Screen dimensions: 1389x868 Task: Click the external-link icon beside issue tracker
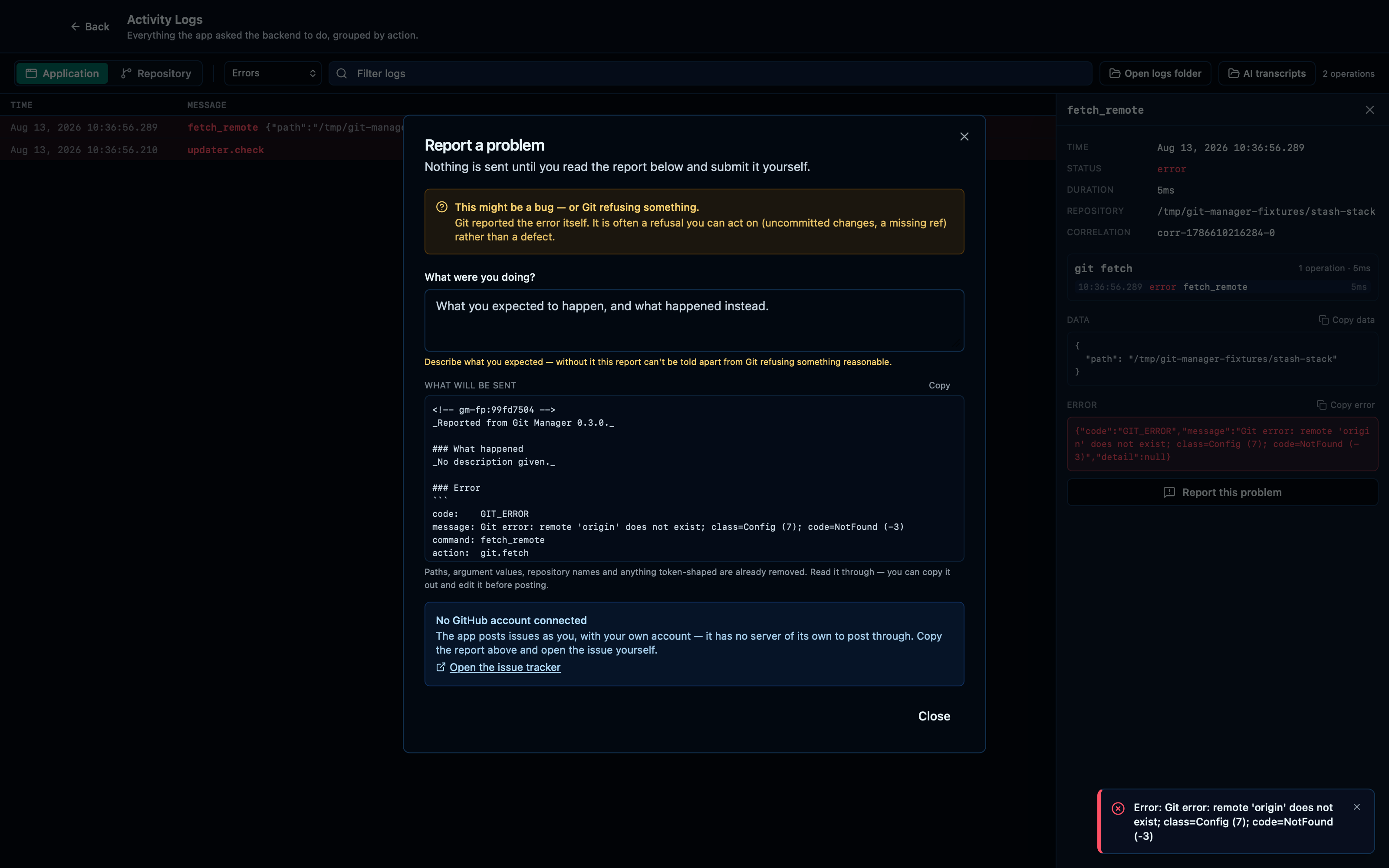[441, 667]
